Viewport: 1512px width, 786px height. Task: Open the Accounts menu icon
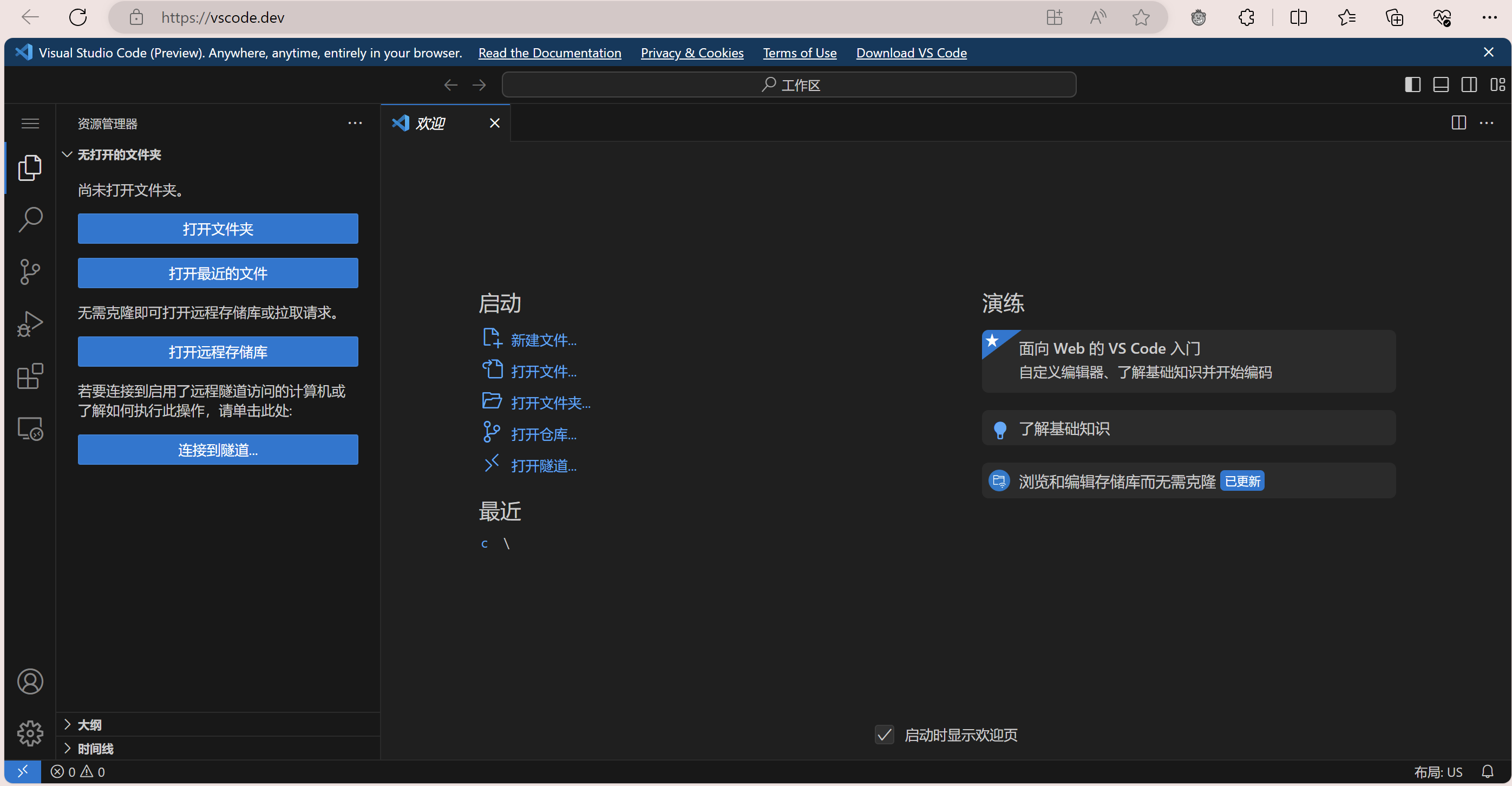(30, 681)
